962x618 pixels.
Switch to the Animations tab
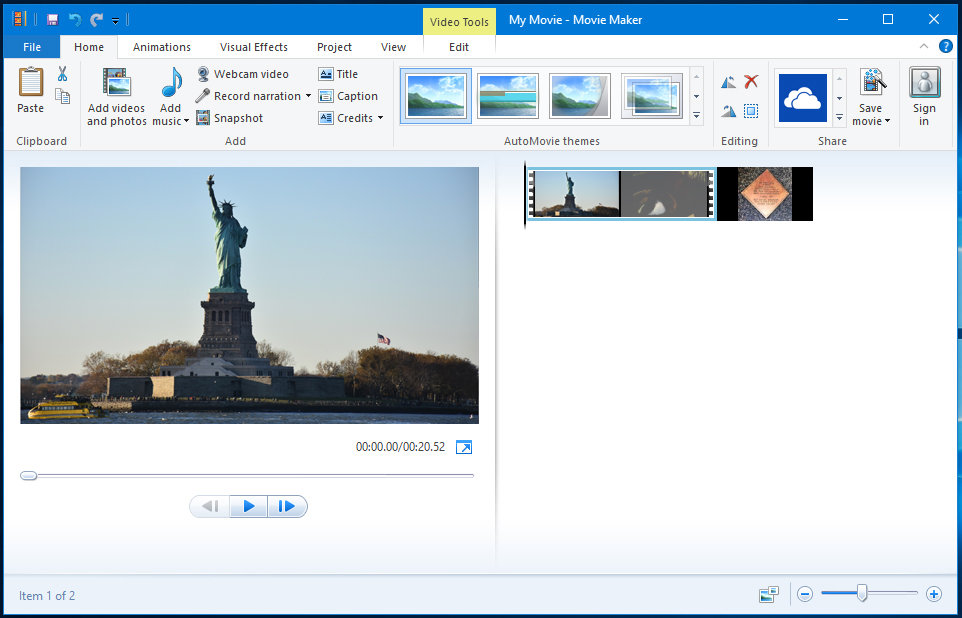(x=162, y=46)
